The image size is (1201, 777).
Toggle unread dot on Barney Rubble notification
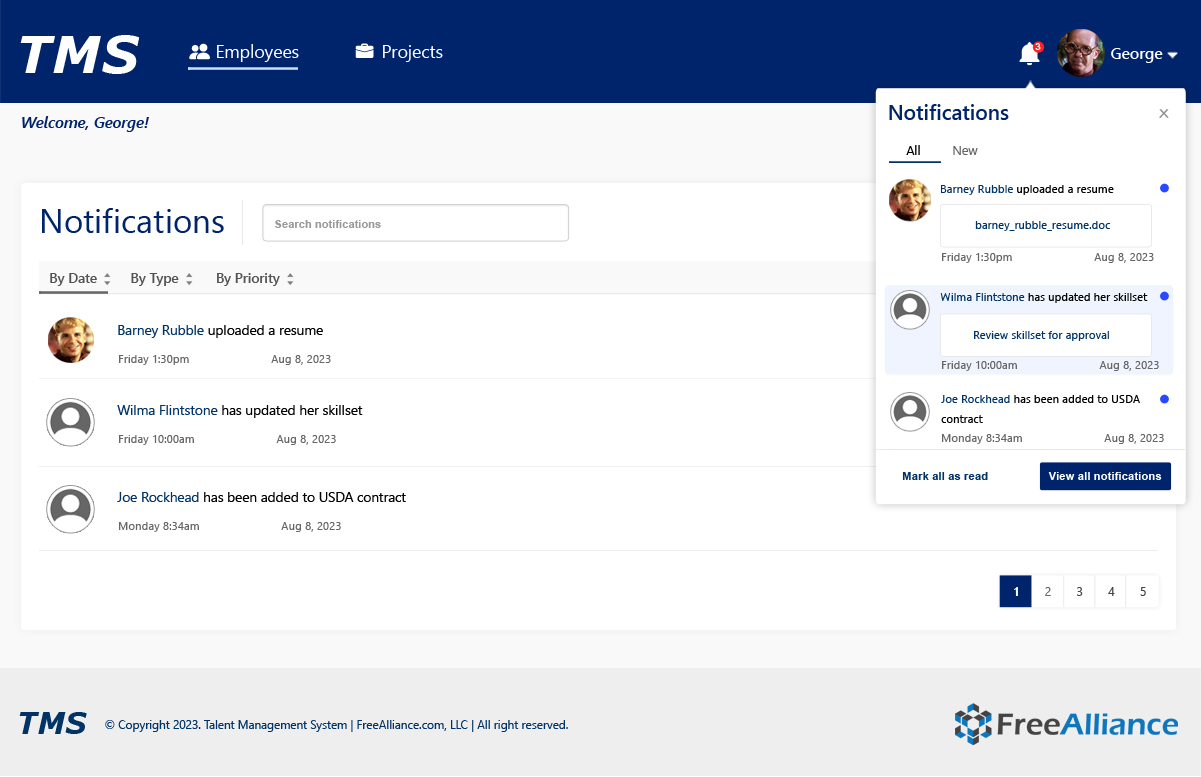point(1164,188)
